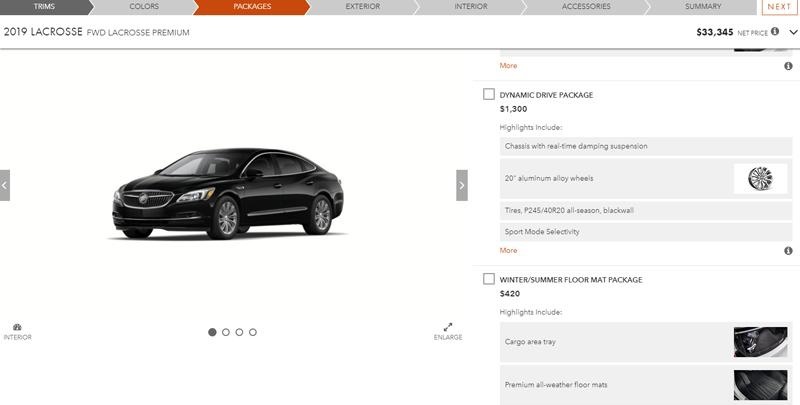Open the cargo area tray thumbnail
The height and width of the screenshot is (405, 800).
760,342
